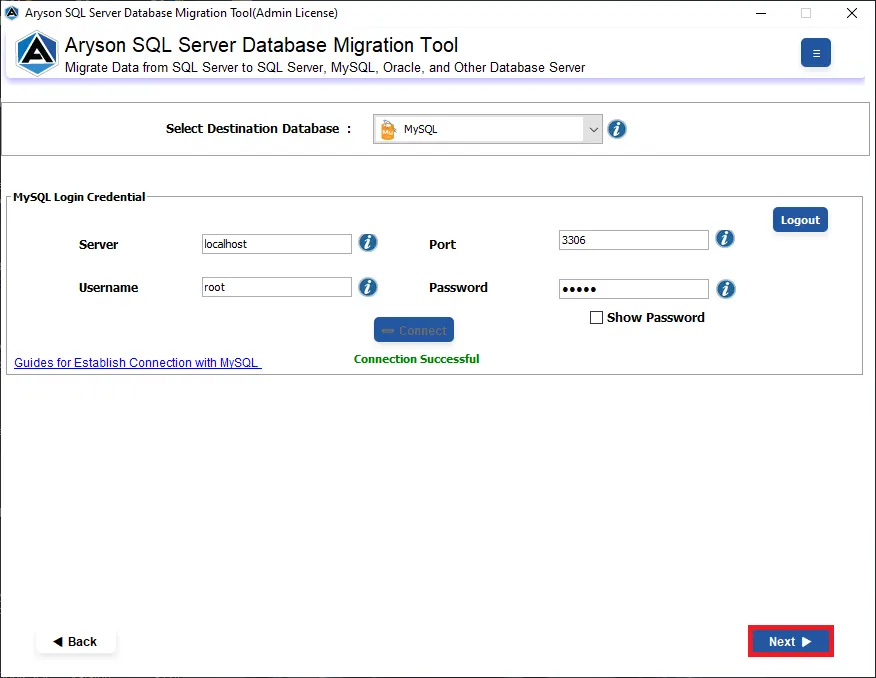Click info icon next to Port field
The width and height of the screenshot is (876, 678).
[x=725, y=239]
